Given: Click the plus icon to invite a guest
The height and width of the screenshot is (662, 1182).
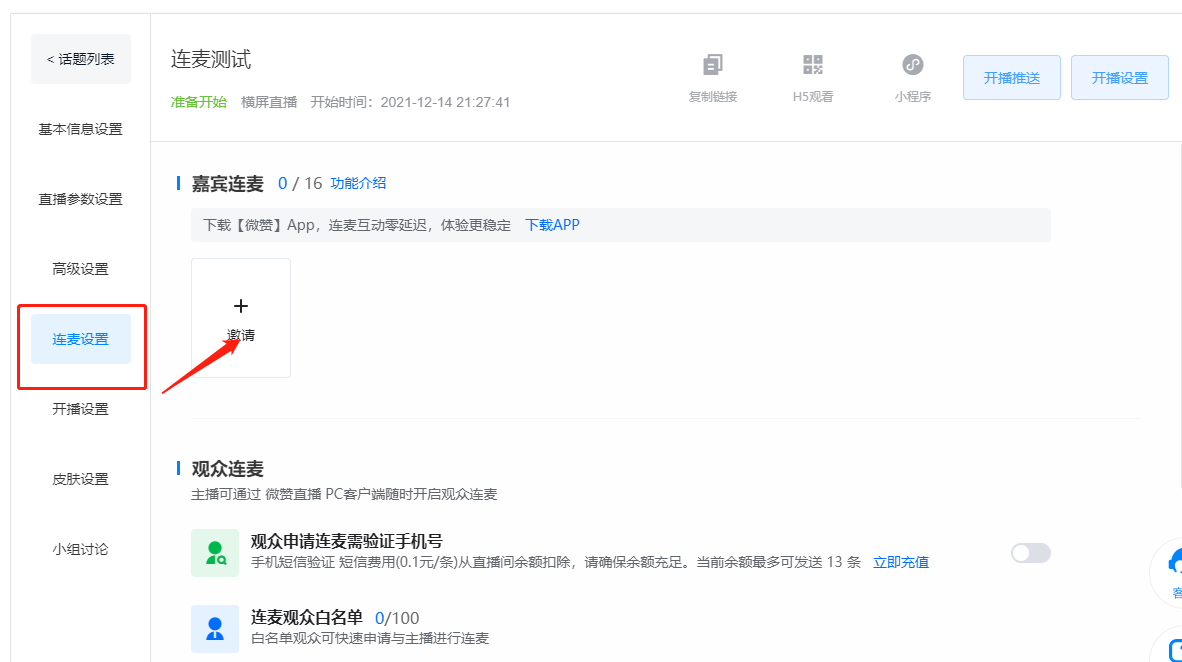Looking at the screenshot, I should (240, 306).
